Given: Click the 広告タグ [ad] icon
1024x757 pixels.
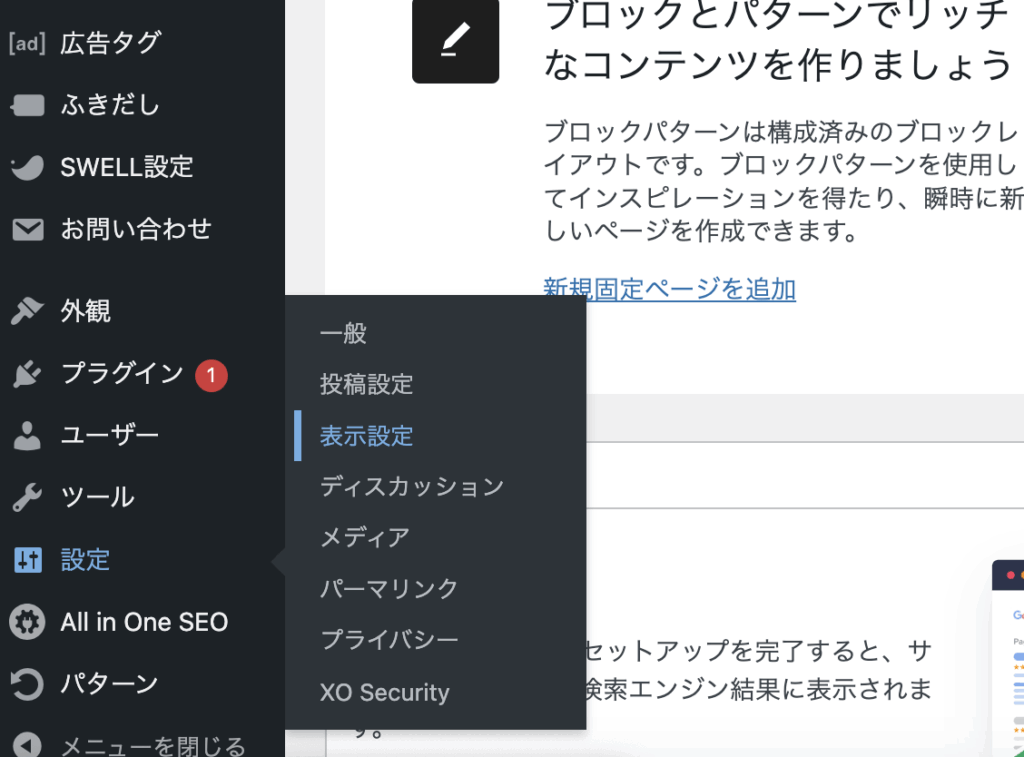Looking at the screenshot, I should coord(27,44).
